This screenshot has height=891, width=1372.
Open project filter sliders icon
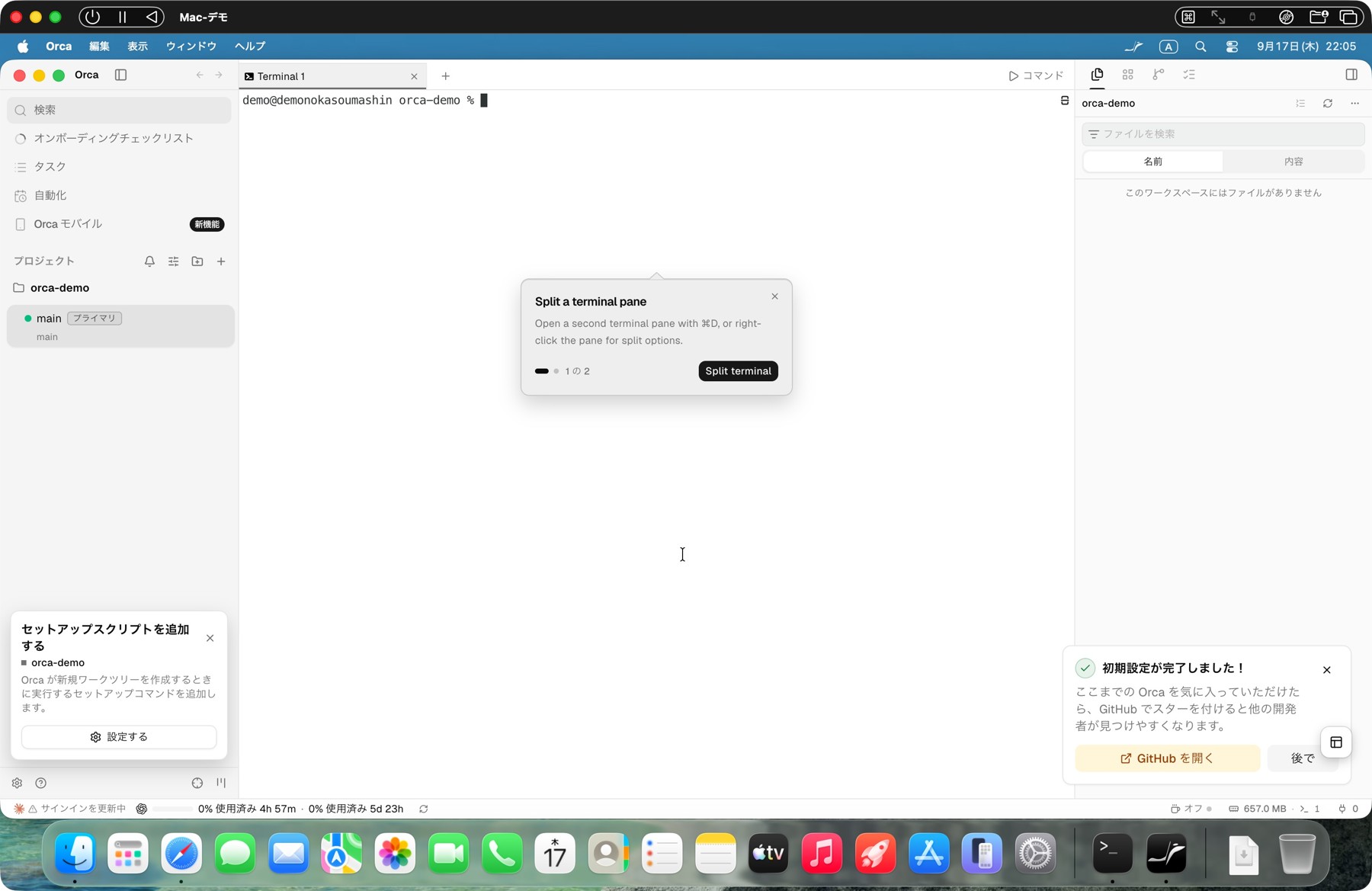click(x=174, y=261)
